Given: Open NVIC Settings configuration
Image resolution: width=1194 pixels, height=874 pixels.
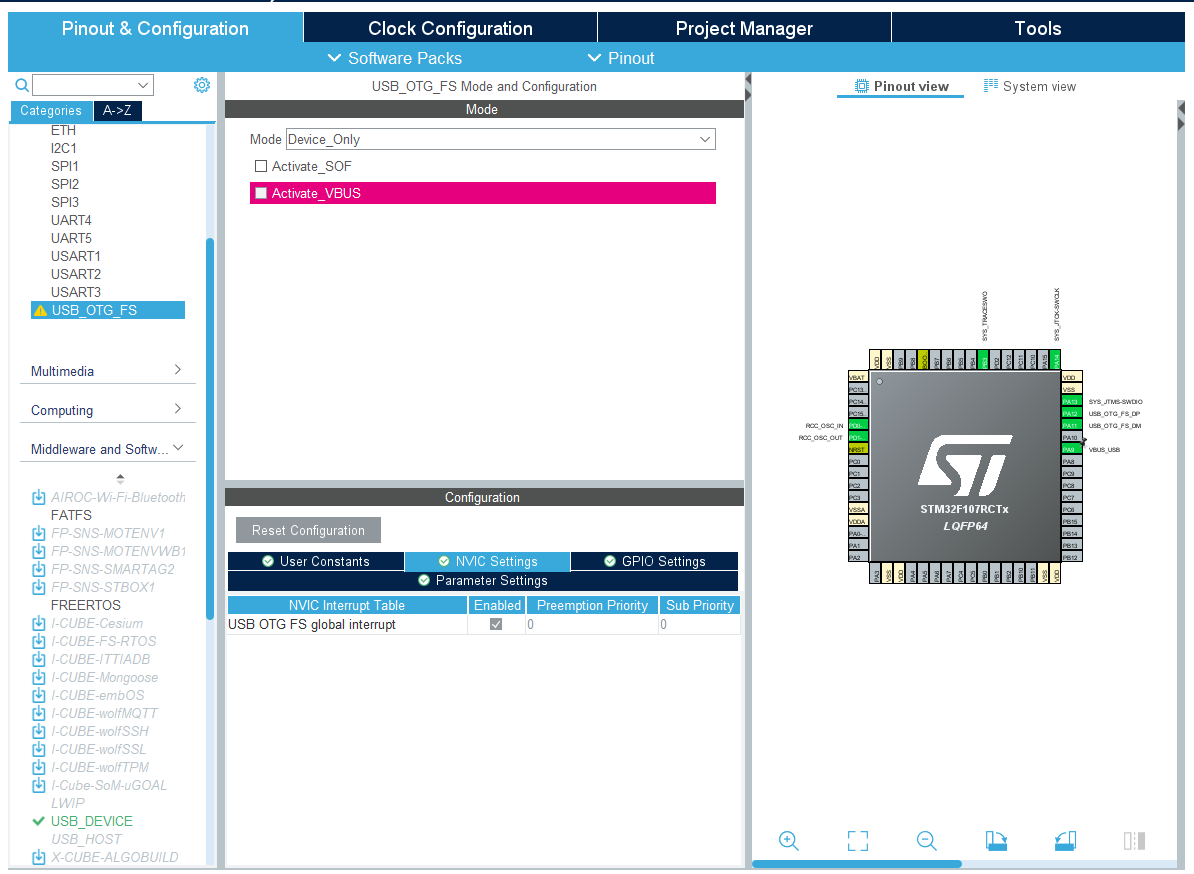Looking at the screenshot, I should point(486,561).
